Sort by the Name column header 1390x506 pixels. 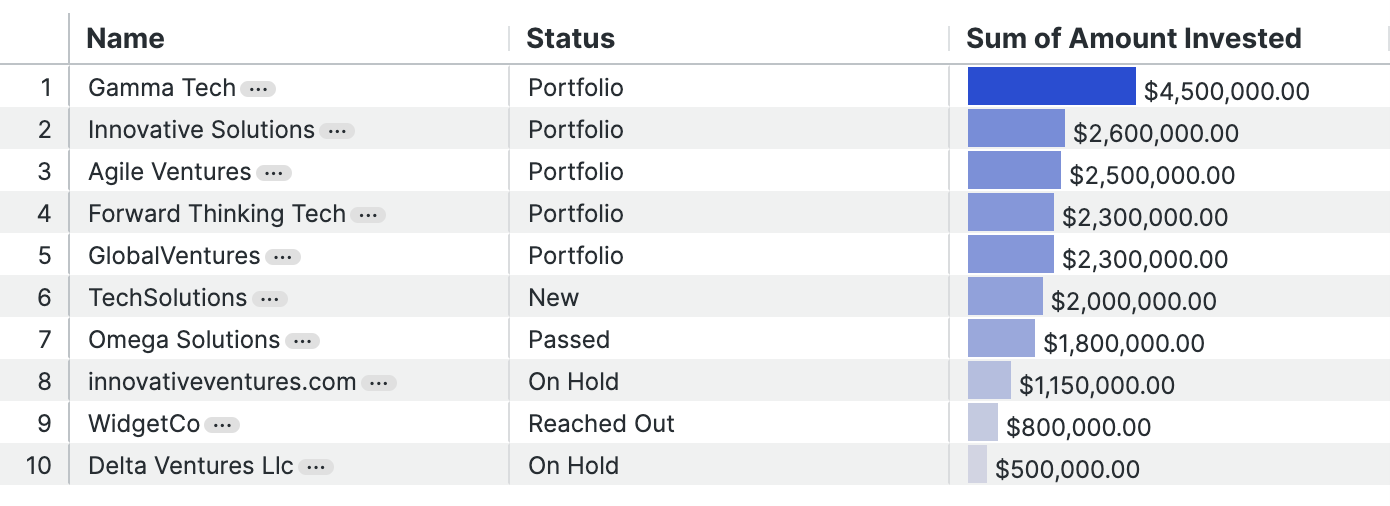coord(125,39)
